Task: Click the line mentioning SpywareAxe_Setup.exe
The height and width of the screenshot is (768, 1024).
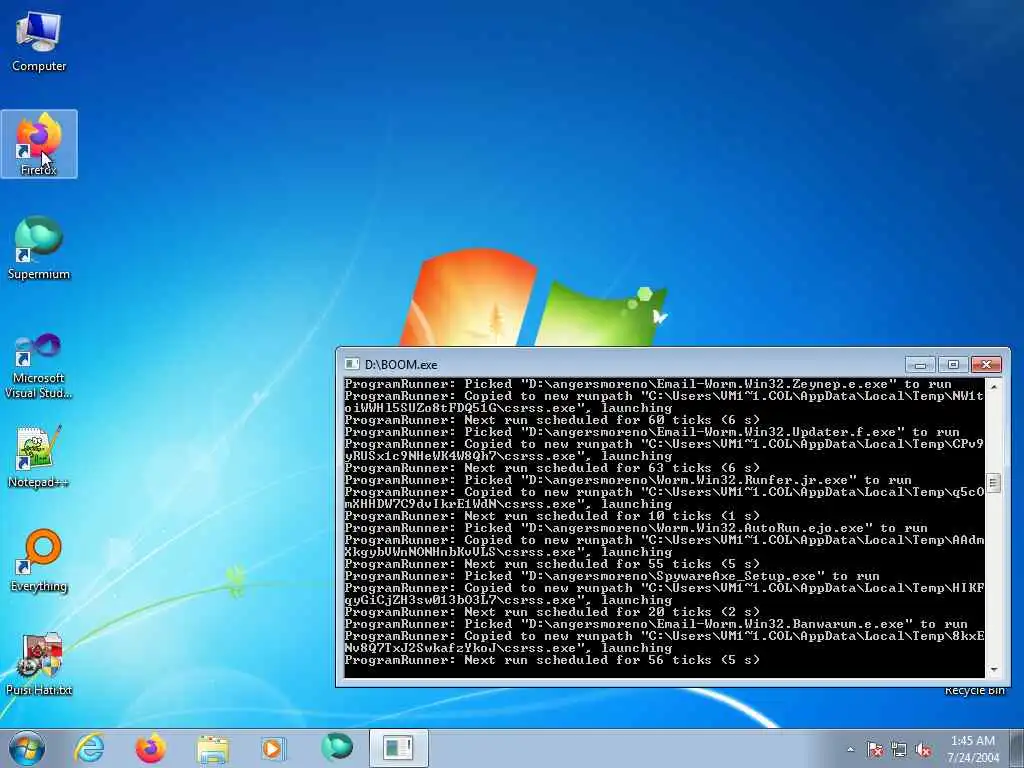Action: point(612,576)
